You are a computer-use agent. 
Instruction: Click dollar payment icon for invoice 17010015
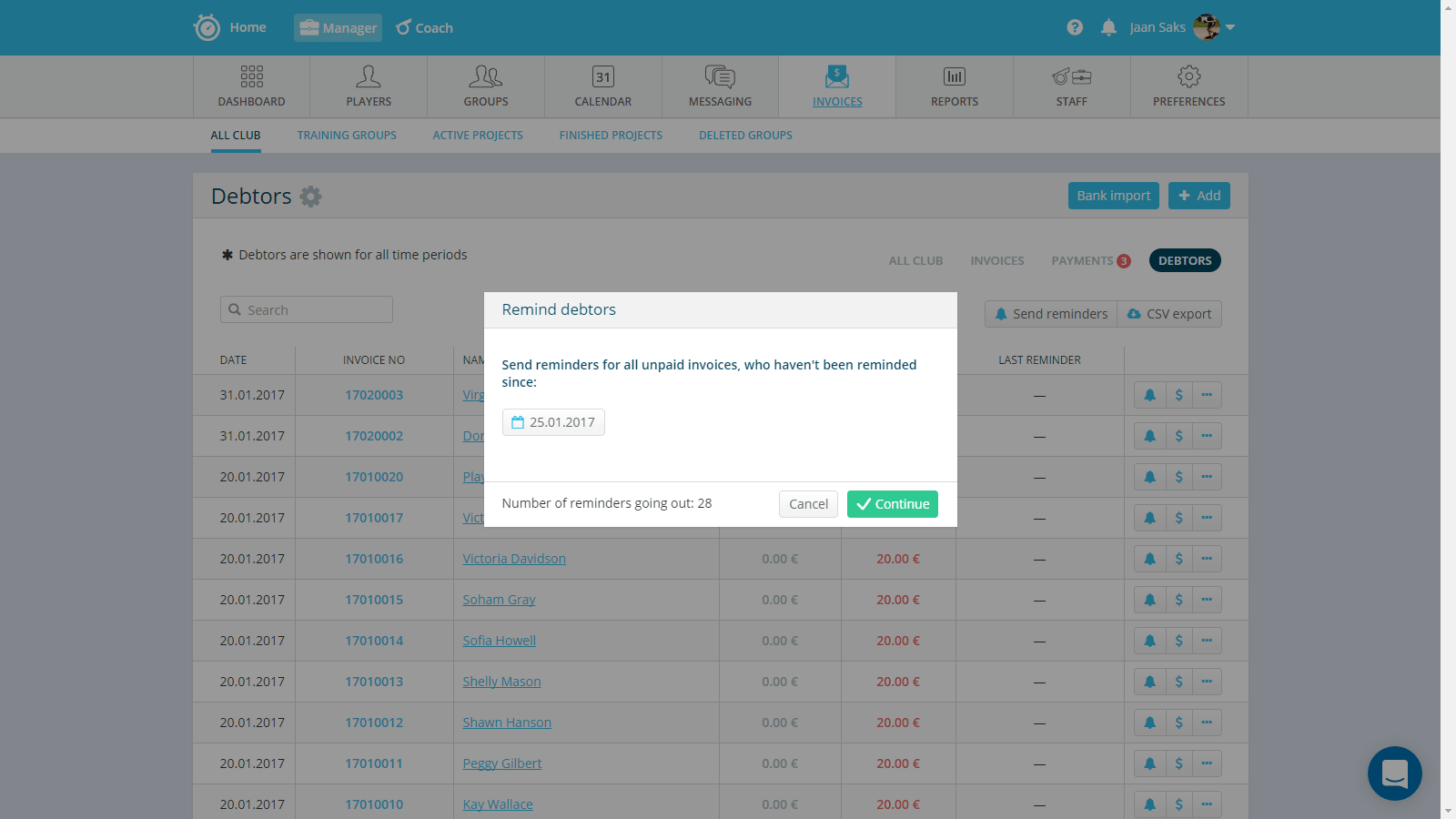pyautogui.click(x=1178, y=600)
